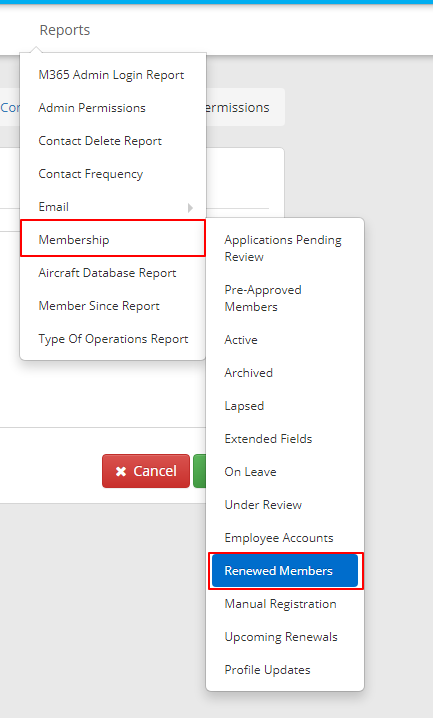This screenshot has height=718, width=433.
Task: Open M365 Admin Login Report
Action: tap(113, 75)
